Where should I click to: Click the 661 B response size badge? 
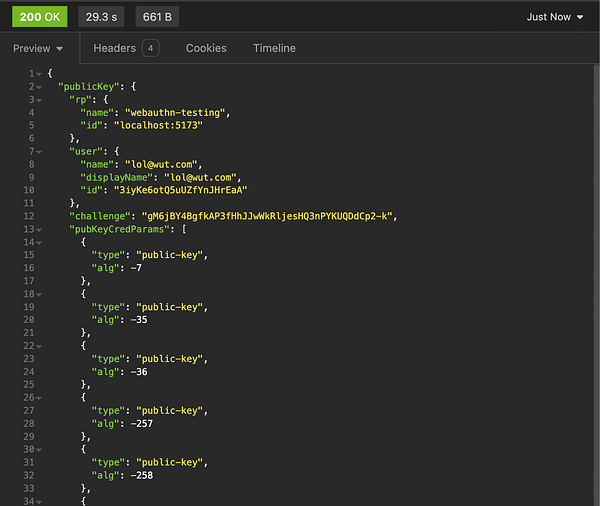click(157, 17)
